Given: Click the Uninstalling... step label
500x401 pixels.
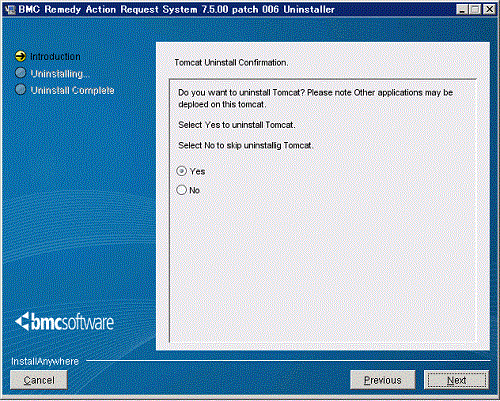Looking at the screenshot, I should 60,74.
